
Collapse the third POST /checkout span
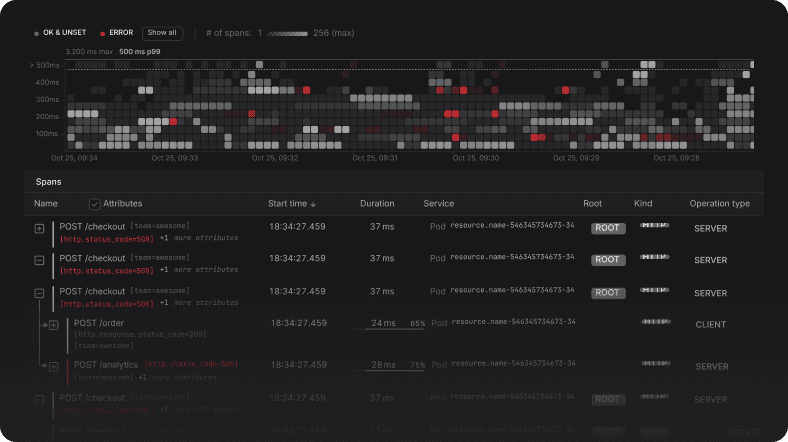pyautogui.click(x=39, y=293)
